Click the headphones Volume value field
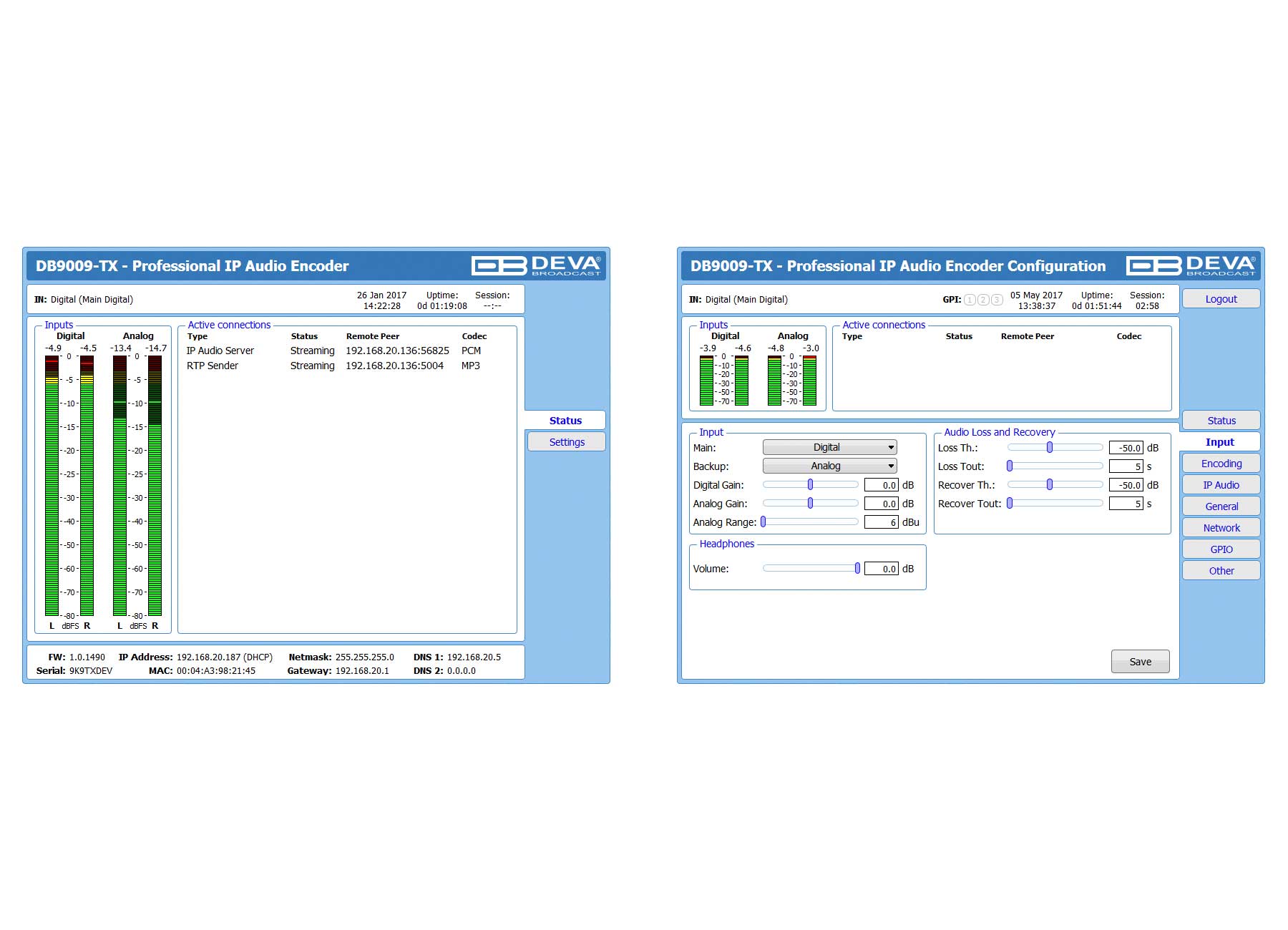1288x930 pixels. click(882, 569)
